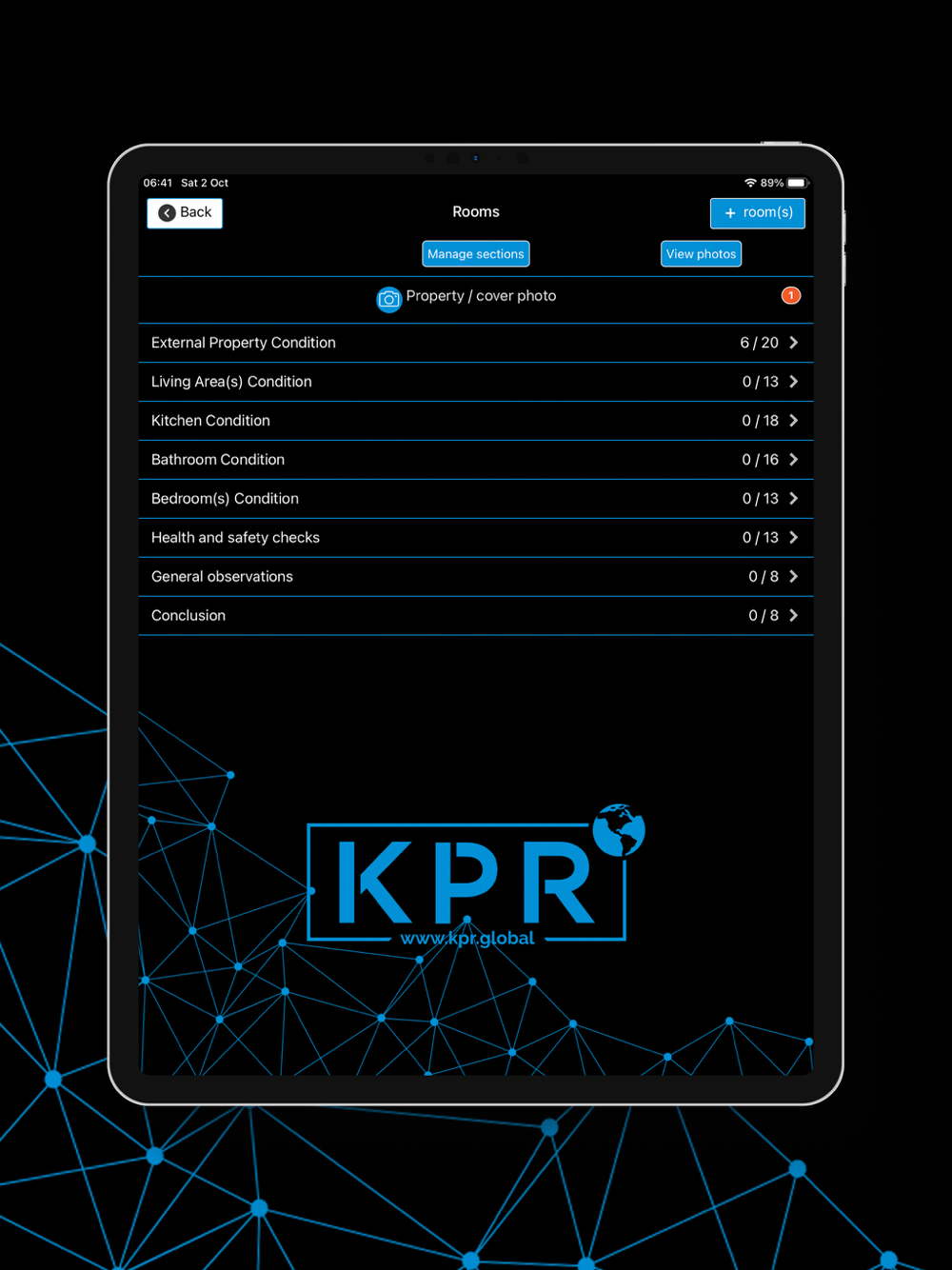This screenshot has height=1270, width=952.
Task: Open External Property Condition section
Action: coord(476,343)
